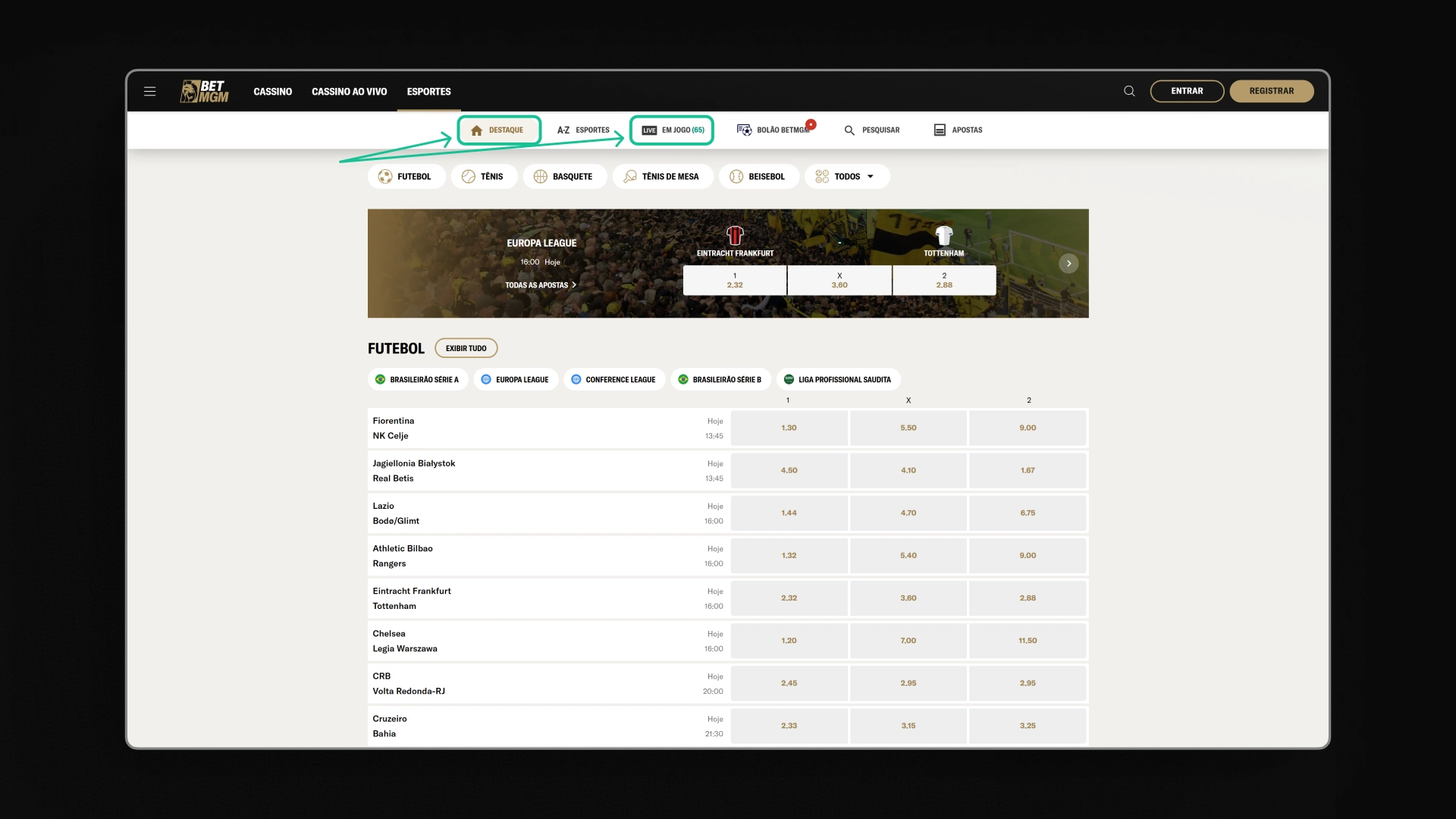Click the Exibir Tudo button
1456x819 pixels.
point(466,348)
